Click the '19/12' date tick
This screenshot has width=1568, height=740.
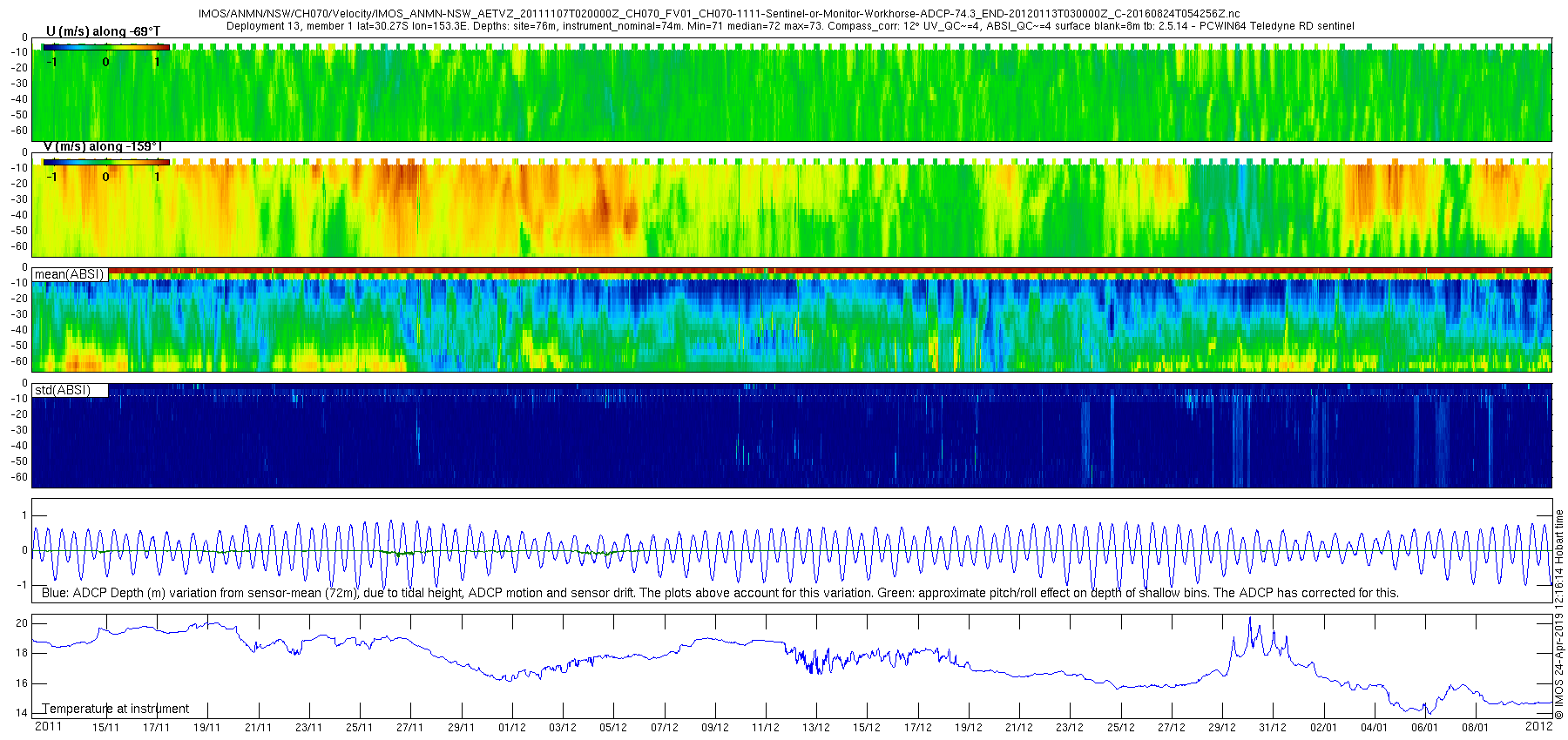(968, 728)
